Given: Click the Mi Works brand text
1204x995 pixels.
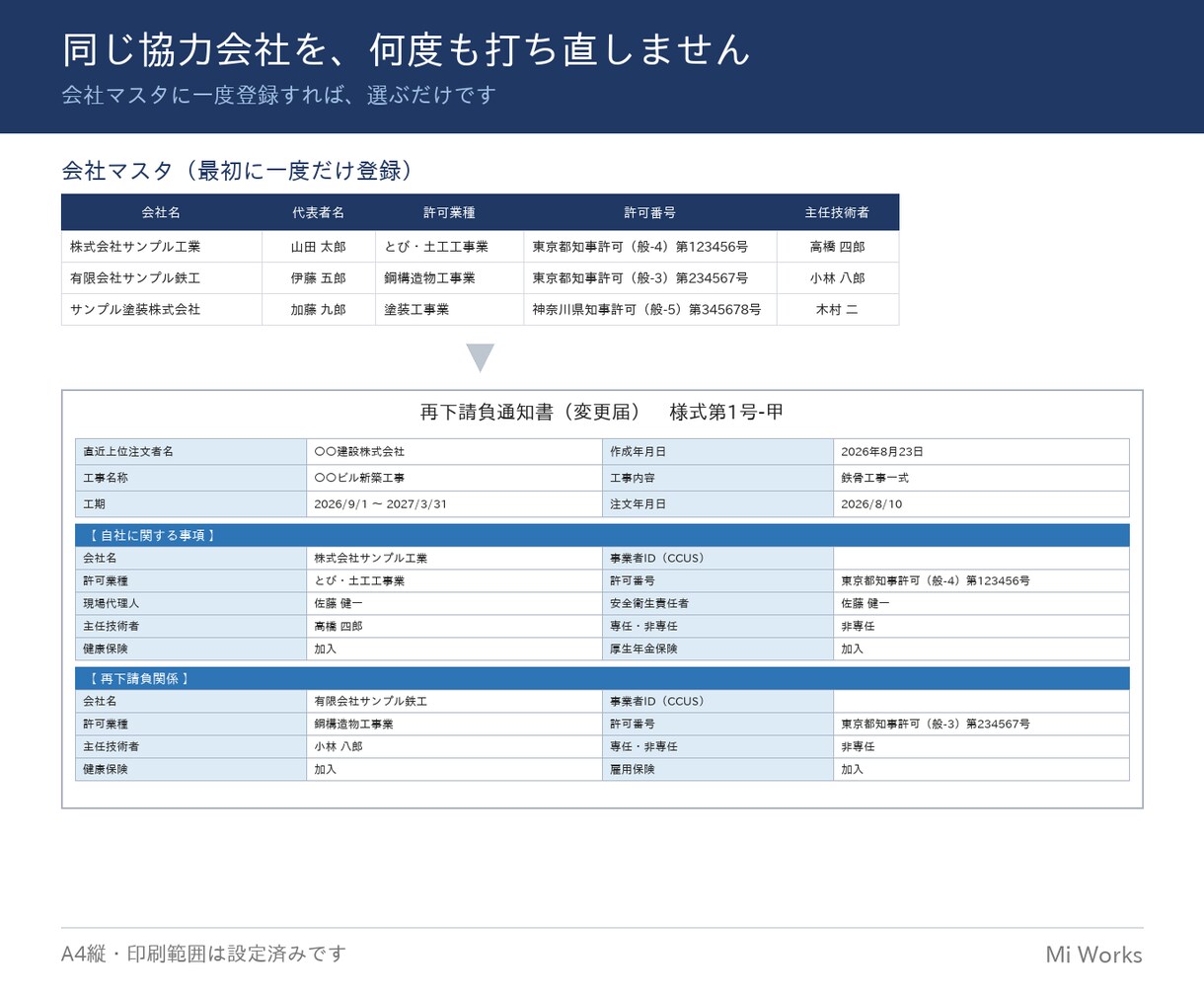Looking at the screenshot, I should click(1093, 955).
